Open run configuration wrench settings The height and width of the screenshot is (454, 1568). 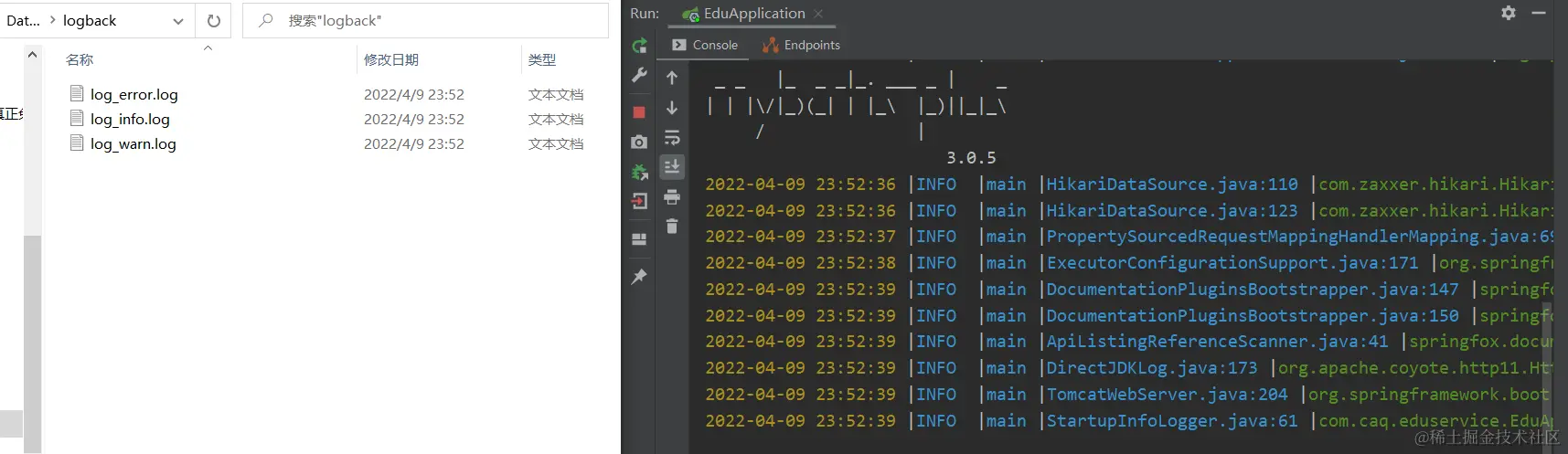click(x=639, y=75)
